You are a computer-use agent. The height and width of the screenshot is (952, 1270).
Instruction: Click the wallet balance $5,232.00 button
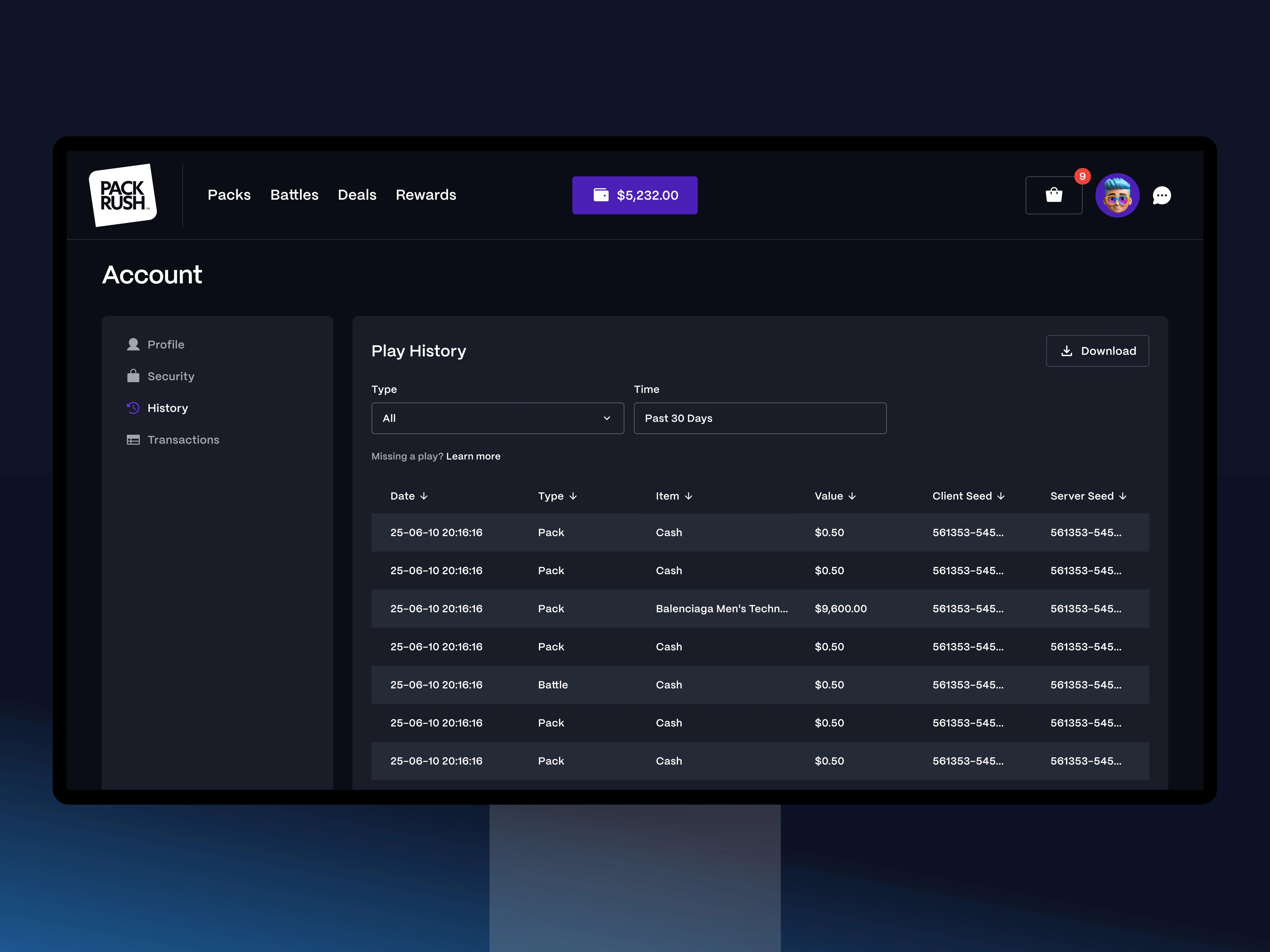pos(634,195)
